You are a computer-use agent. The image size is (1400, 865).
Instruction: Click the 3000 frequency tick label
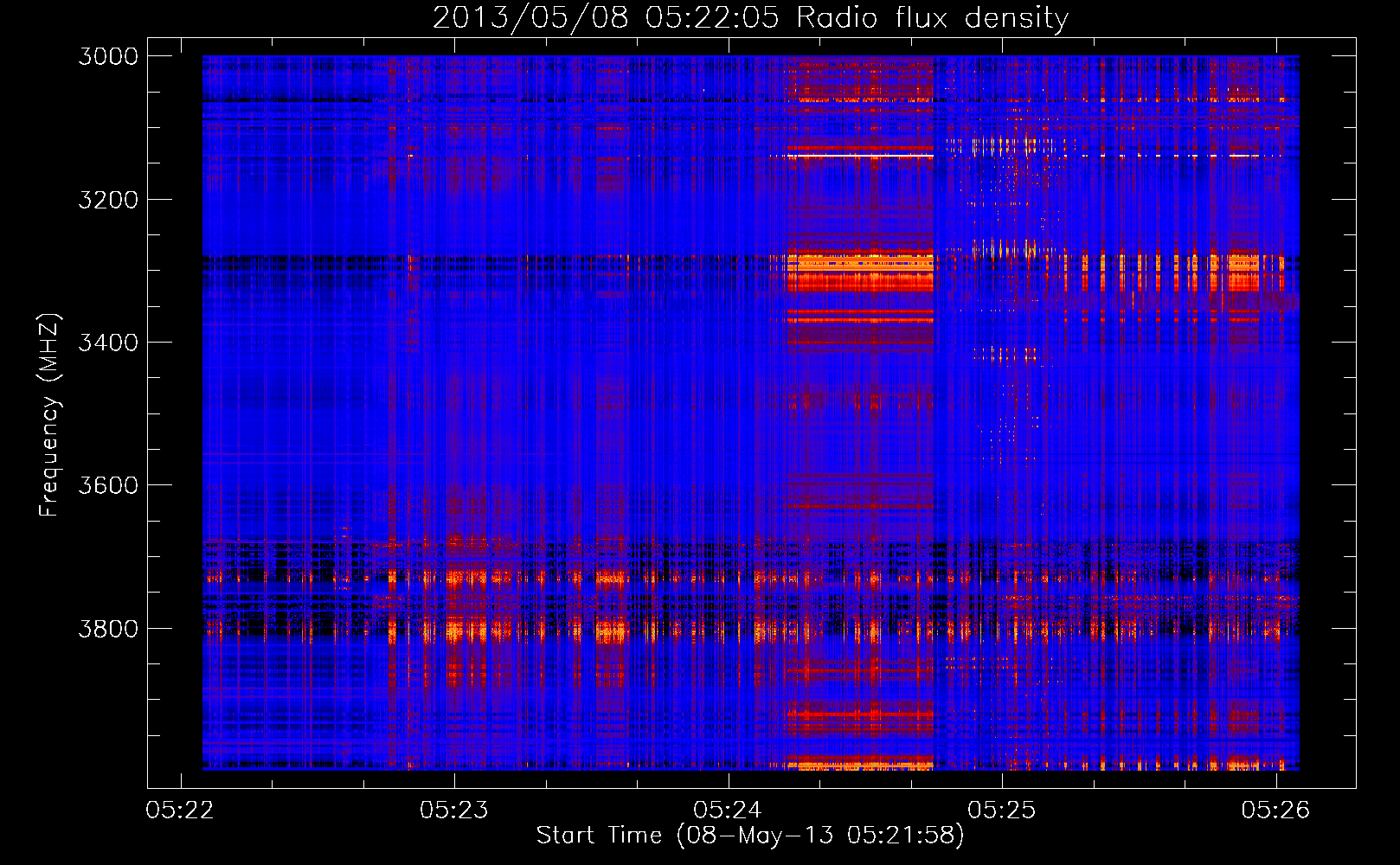point(108,56)
